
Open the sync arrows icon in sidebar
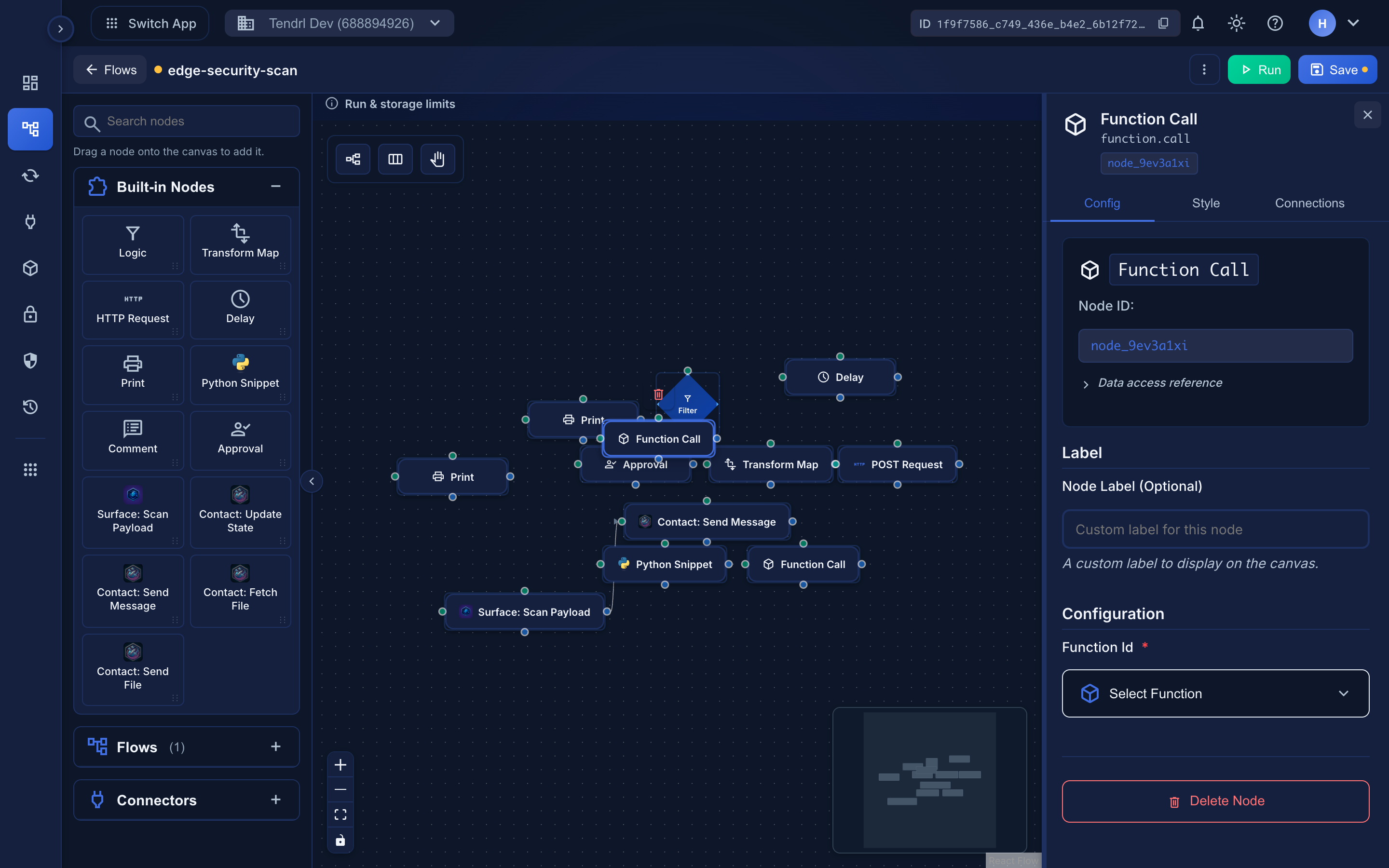(x=30, y=175)
